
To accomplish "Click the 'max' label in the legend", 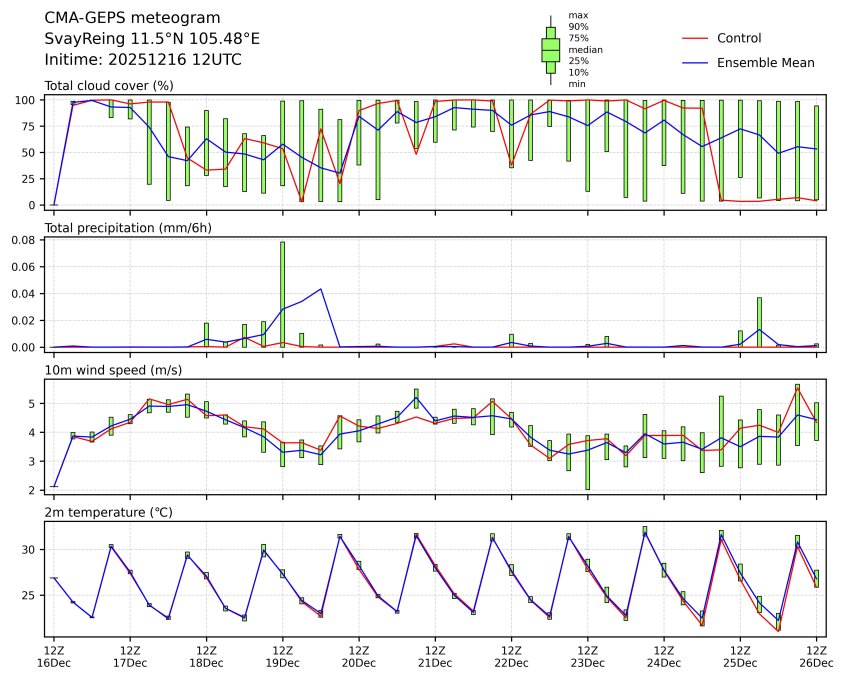I will pyautogui.click(x=577, y=15).
